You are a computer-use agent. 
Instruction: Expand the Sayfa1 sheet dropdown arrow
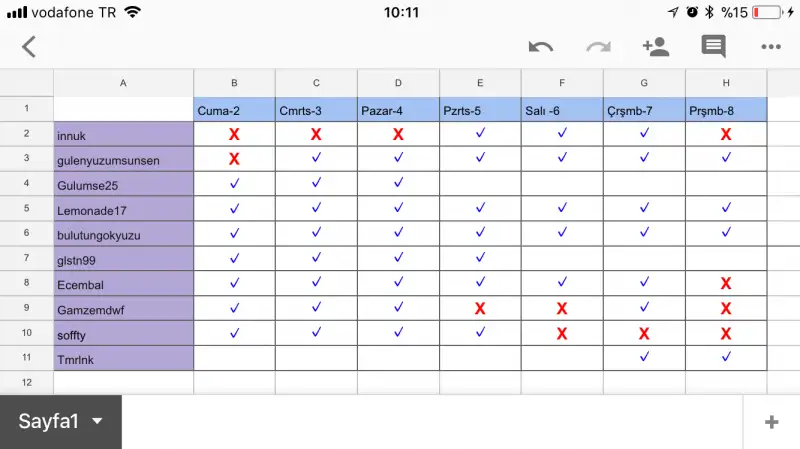coord(97,422)
